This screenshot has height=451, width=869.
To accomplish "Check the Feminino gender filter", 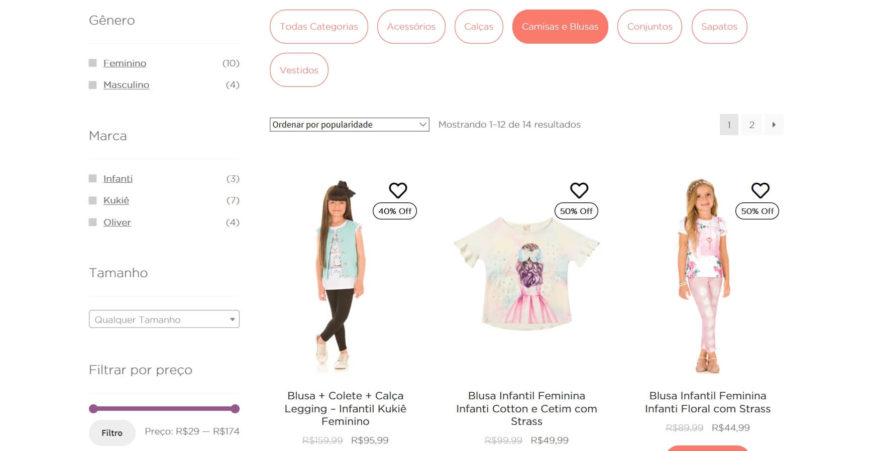I will [93, 63].
